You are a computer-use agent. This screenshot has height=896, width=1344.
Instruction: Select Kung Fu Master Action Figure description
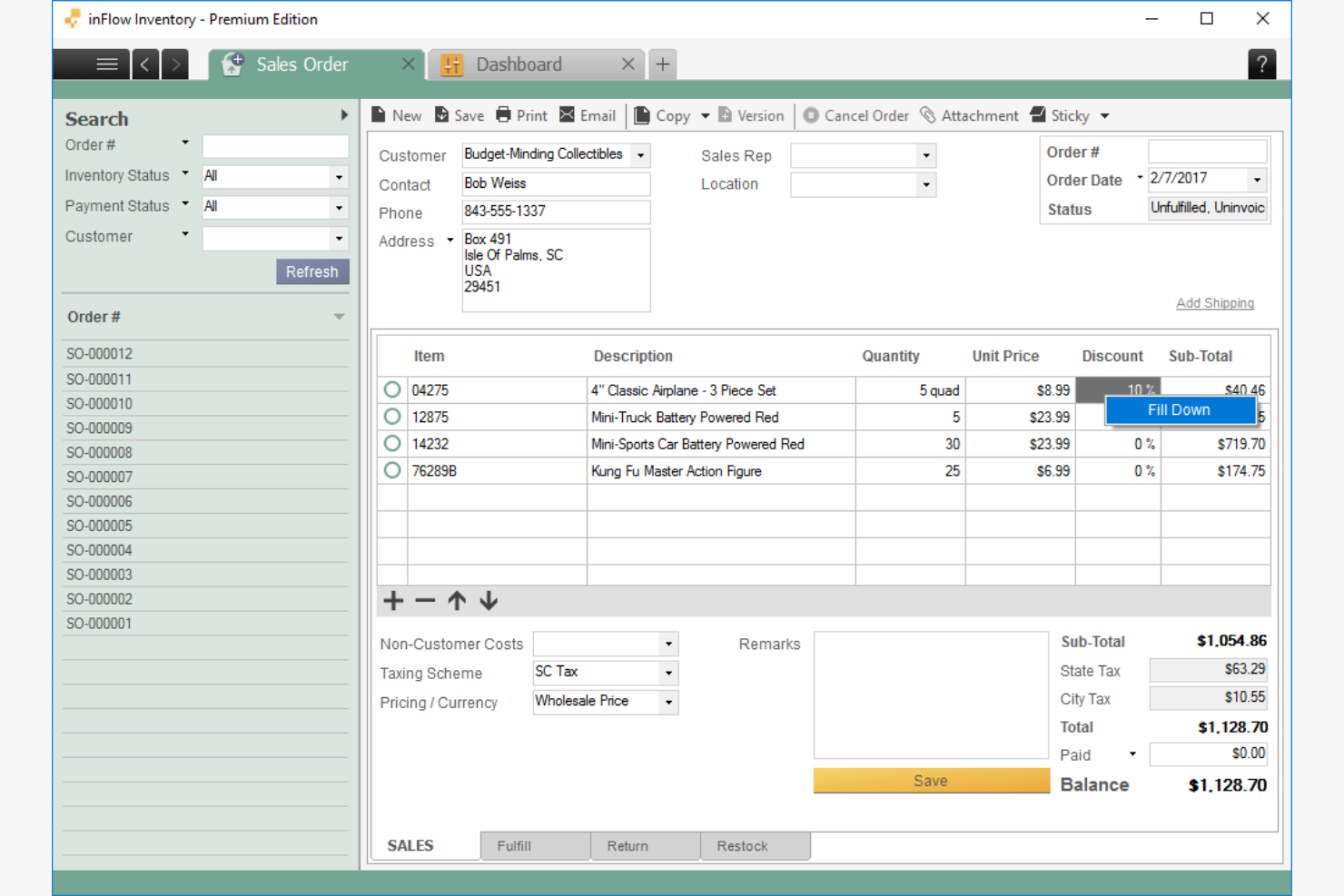tap(721, 471)
